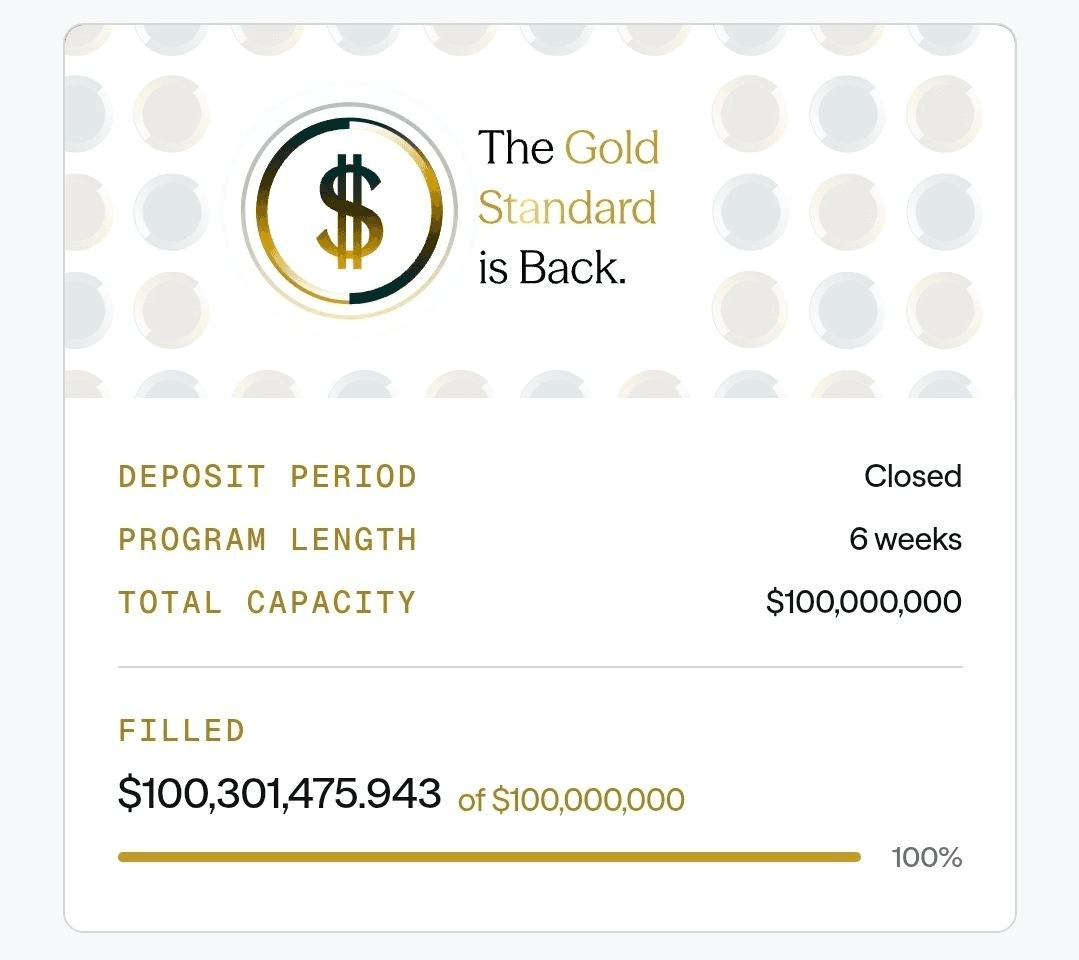Image resolution: width=1079 pixels, height=960 pixels.
Task: Click the gold dollar coin logo
Action: tap(349, 211)
